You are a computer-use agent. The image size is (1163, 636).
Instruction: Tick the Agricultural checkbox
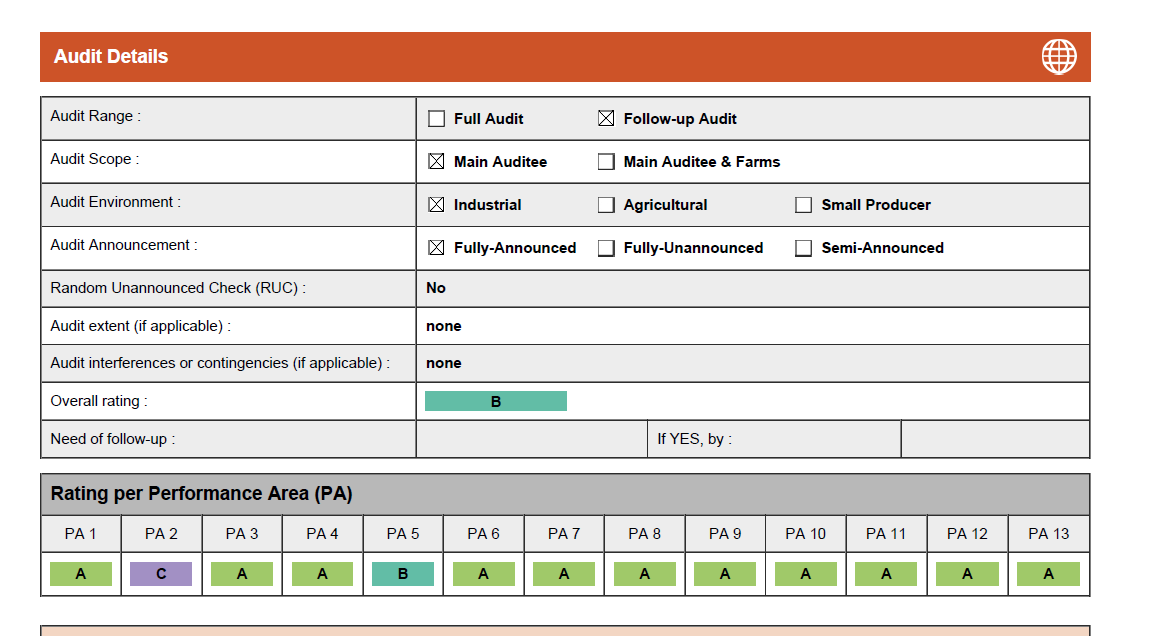pyautogui.click(x=606, y=205)
